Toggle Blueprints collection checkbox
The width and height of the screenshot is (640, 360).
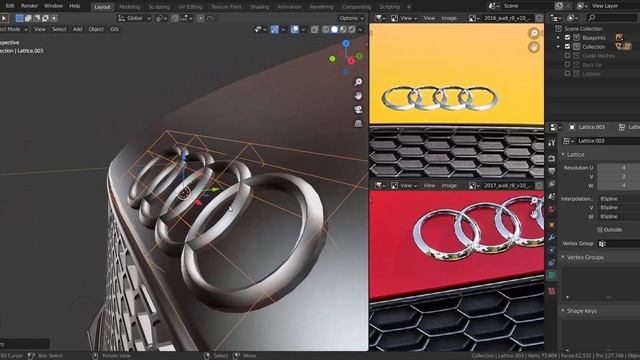coord(567,38)
